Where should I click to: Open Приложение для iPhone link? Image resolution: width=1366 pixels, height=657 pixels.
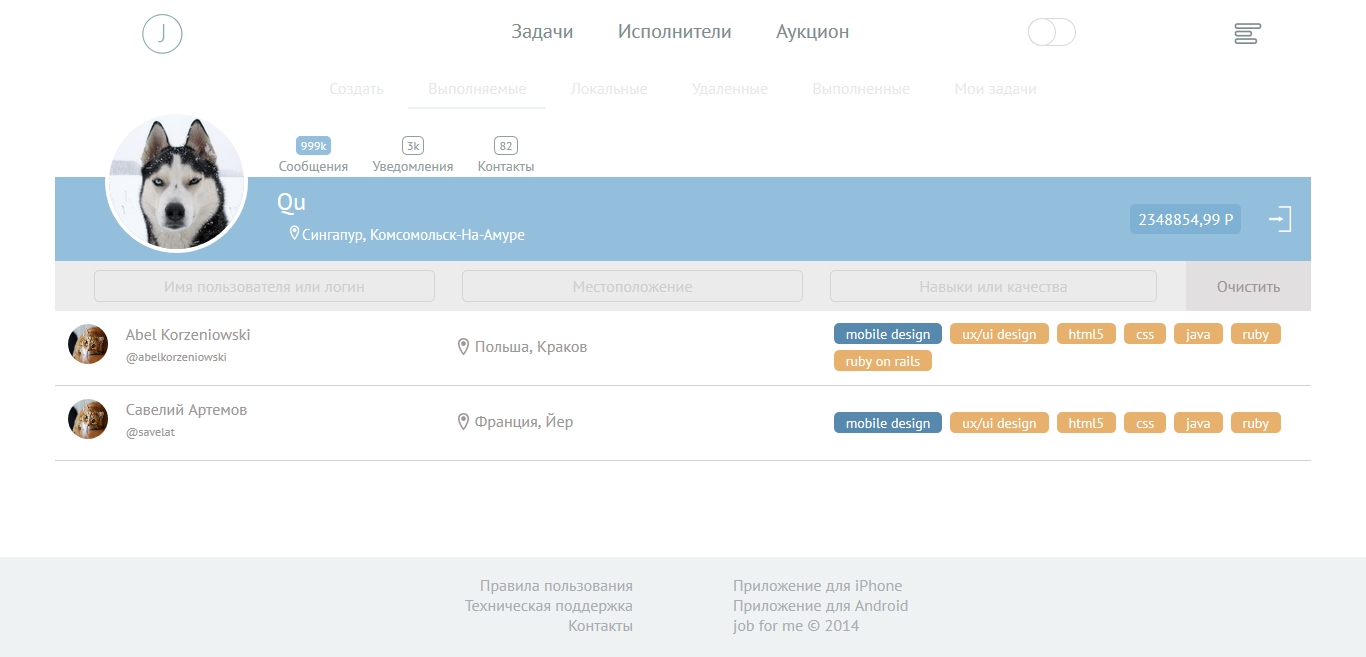tap(817, 586)
